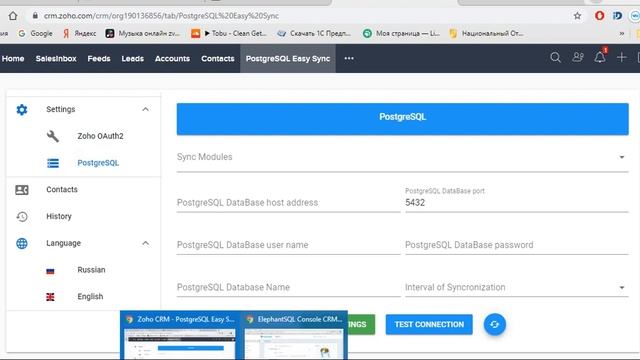
Task: Click the PostgreSQL DataBase password field
Action: (516, 245)
